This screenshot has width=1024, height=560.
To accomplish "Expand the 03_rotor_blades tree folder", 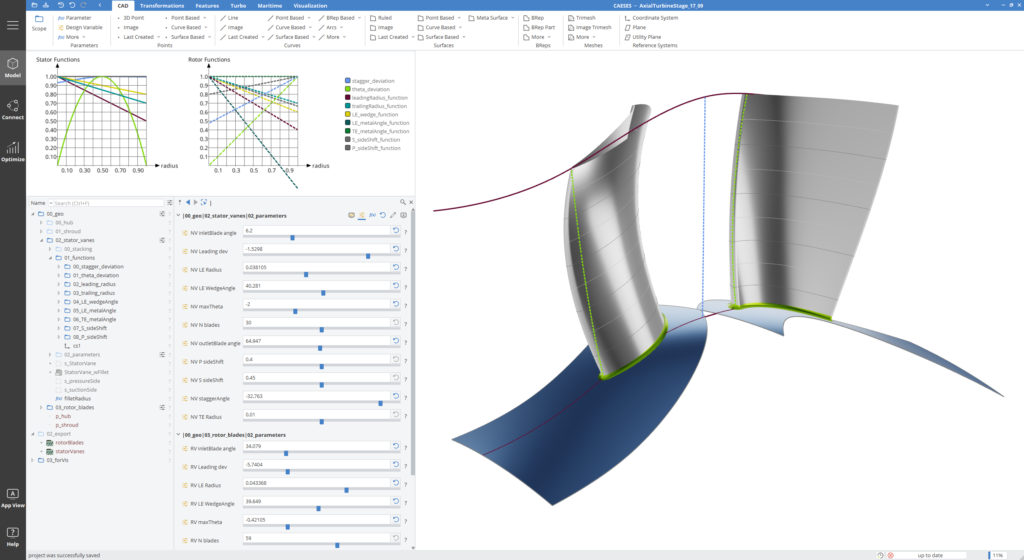I will pyautogui.click(x=42, y=407).
